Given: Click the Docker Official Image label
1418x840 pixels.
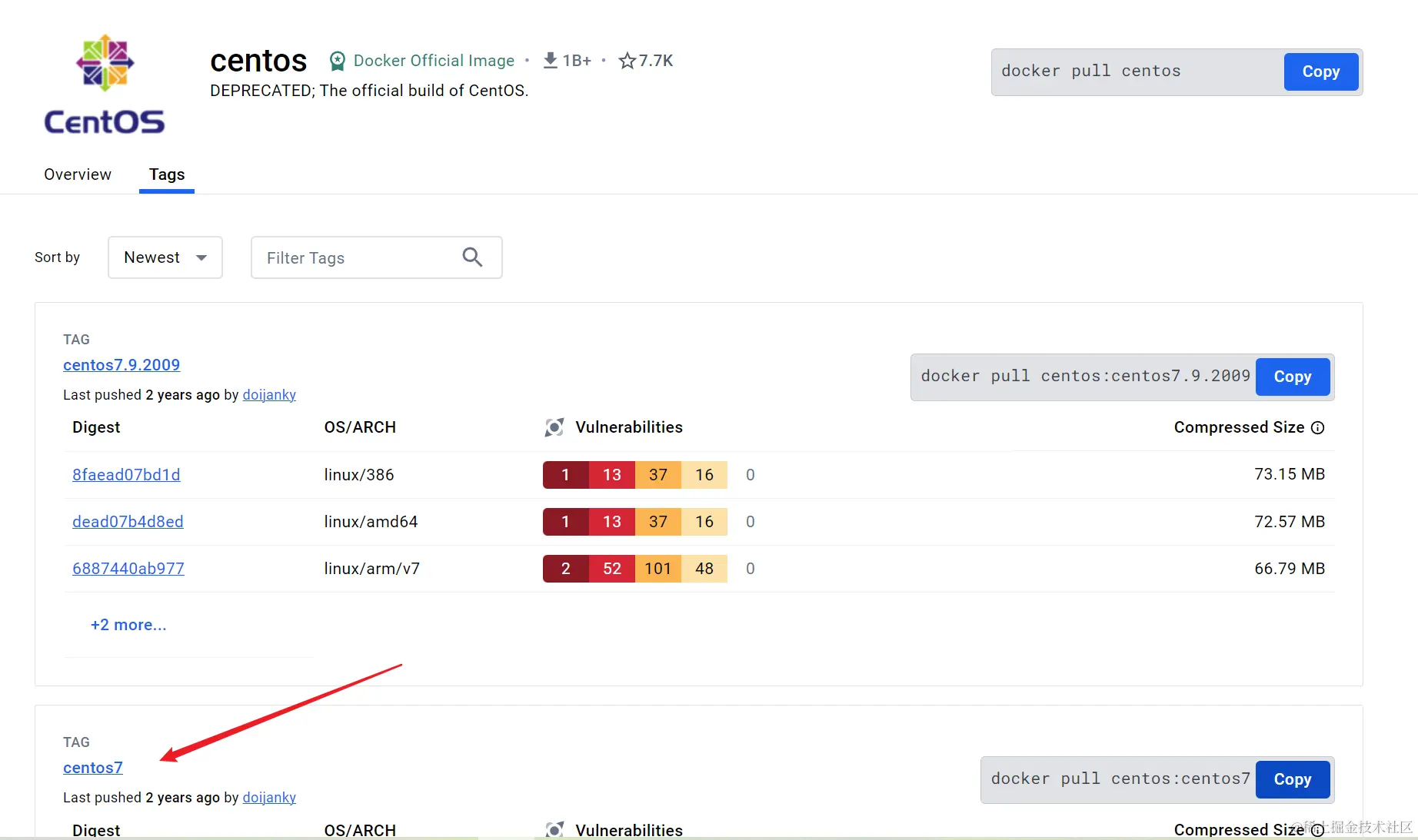Looking at the screenshot, I should pos(434,61).
